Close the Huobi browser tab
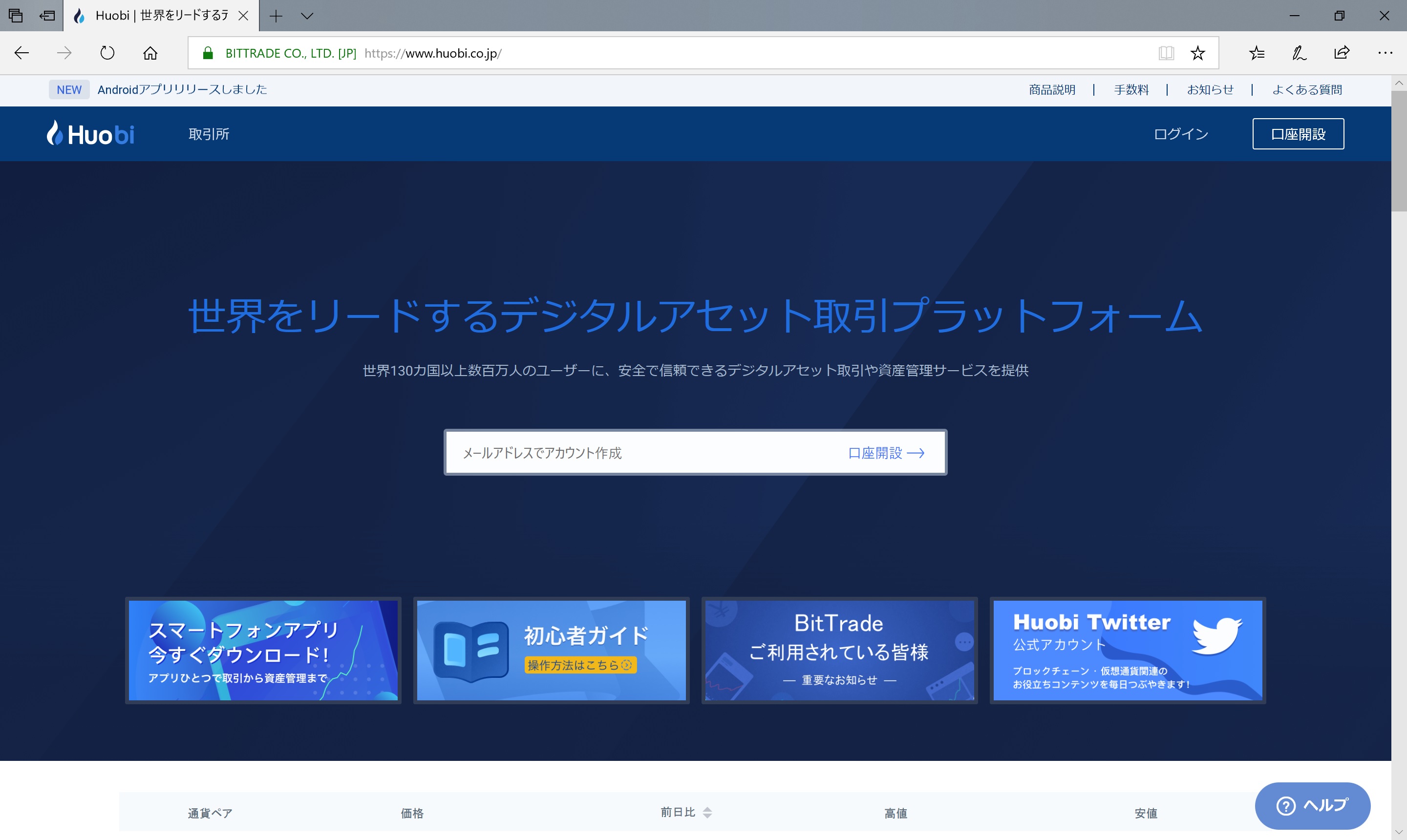The height and width of the screenshot is (840, 1407). coord(243,16)
